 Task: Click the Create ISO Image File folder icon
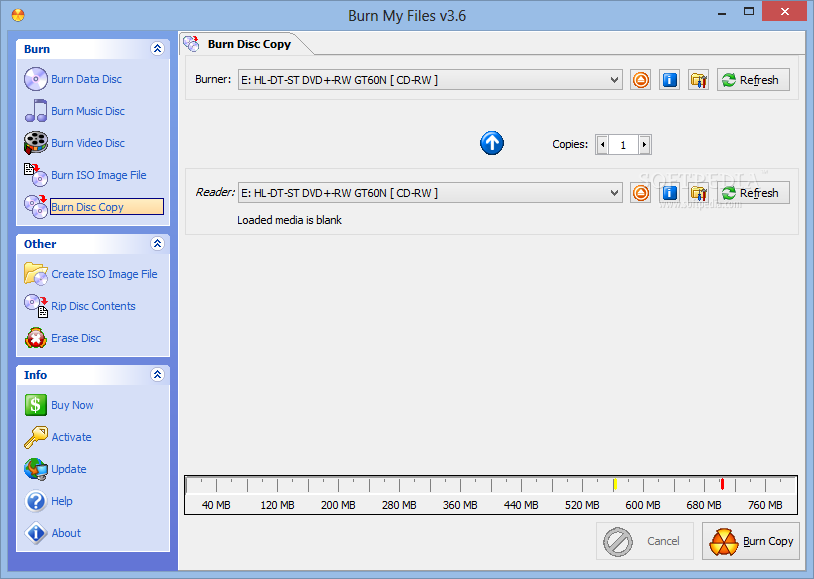tap(36, 274)
